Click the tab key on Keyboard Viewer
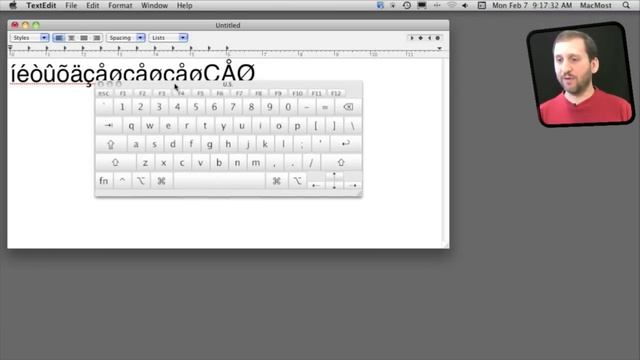The width and height of the screenshot is (640, 360). tap(109, 126)
